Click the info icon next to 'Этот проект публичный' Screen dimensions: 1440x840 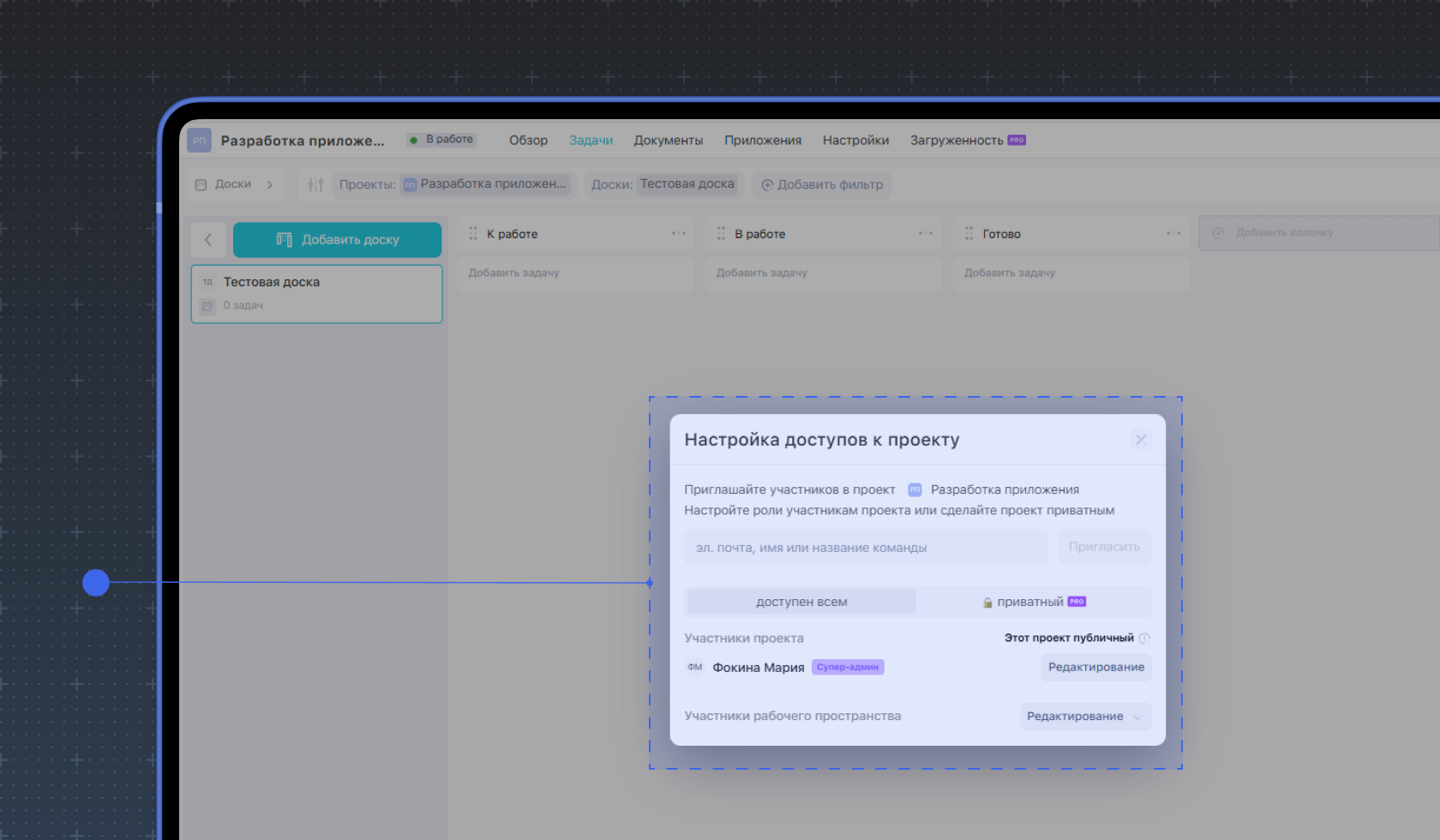1146,638
